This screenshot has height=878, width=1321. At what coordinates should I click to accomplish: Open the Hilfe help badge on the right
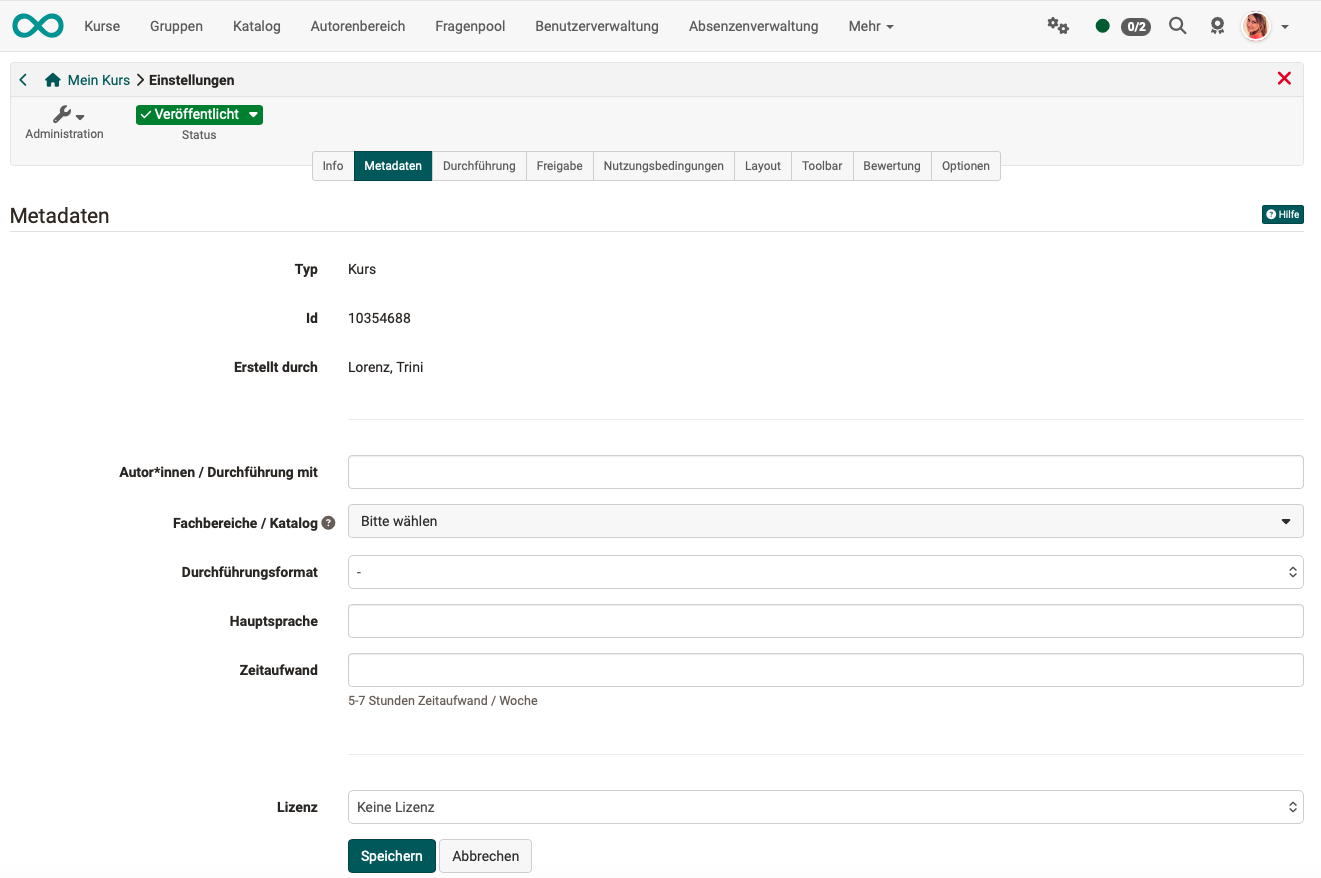pos(1282,214)
